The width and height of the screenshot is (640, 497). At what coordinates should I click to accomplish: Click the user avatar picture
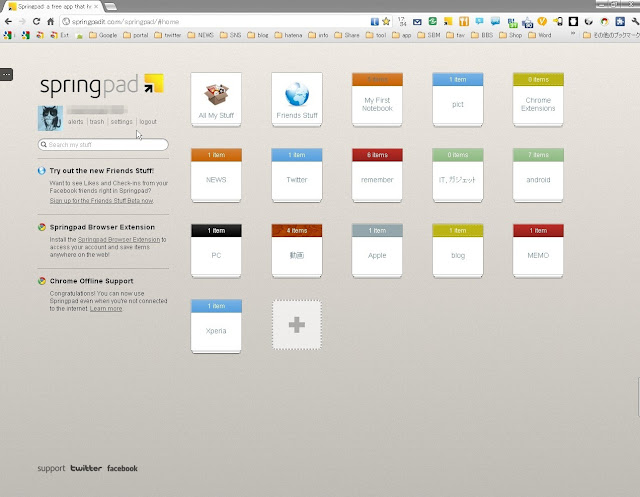(x=50, y=118)
